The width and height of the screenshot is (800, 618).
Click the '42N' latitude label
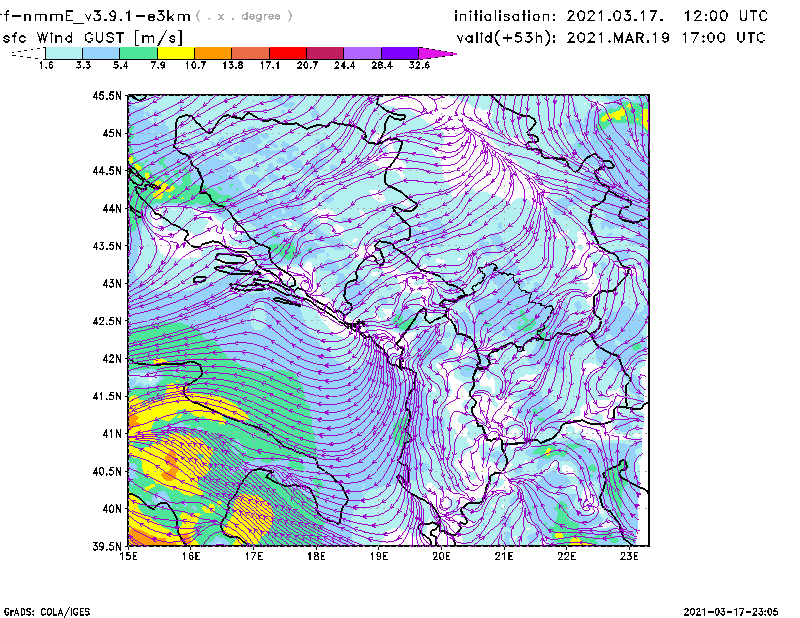pyautogui.click(x=112, y=359)
